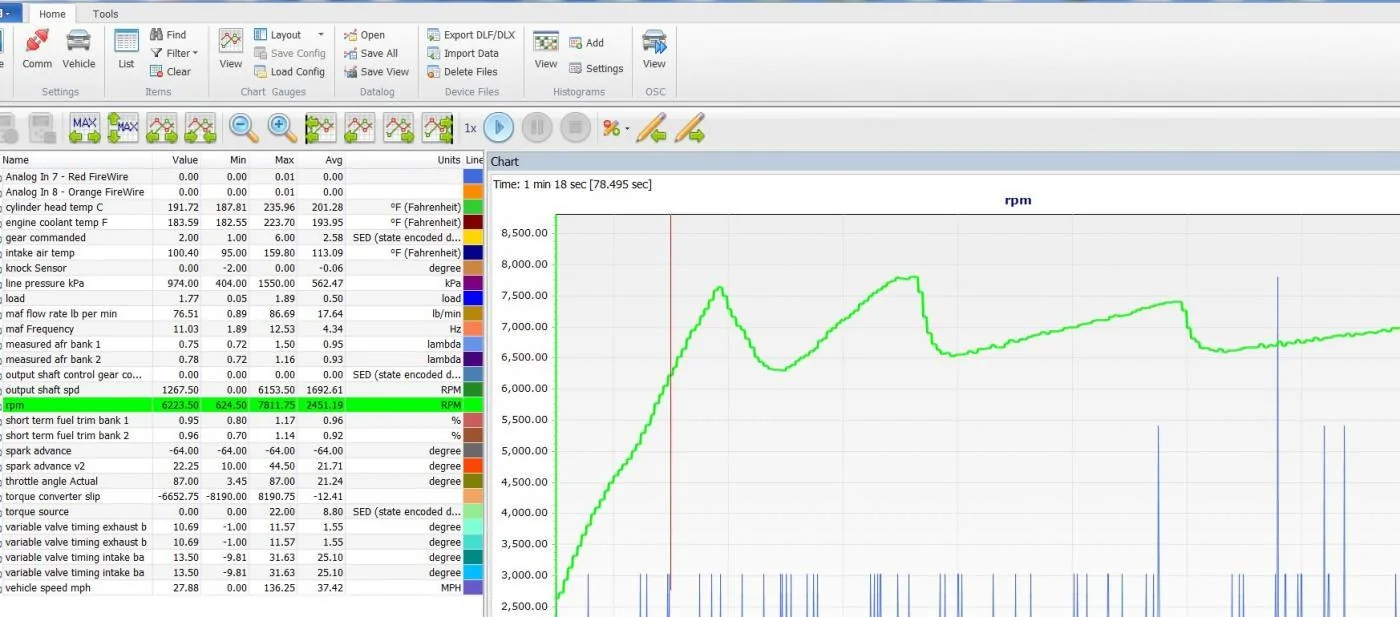Open the Layout dropdown

click(x=289, y=35)
